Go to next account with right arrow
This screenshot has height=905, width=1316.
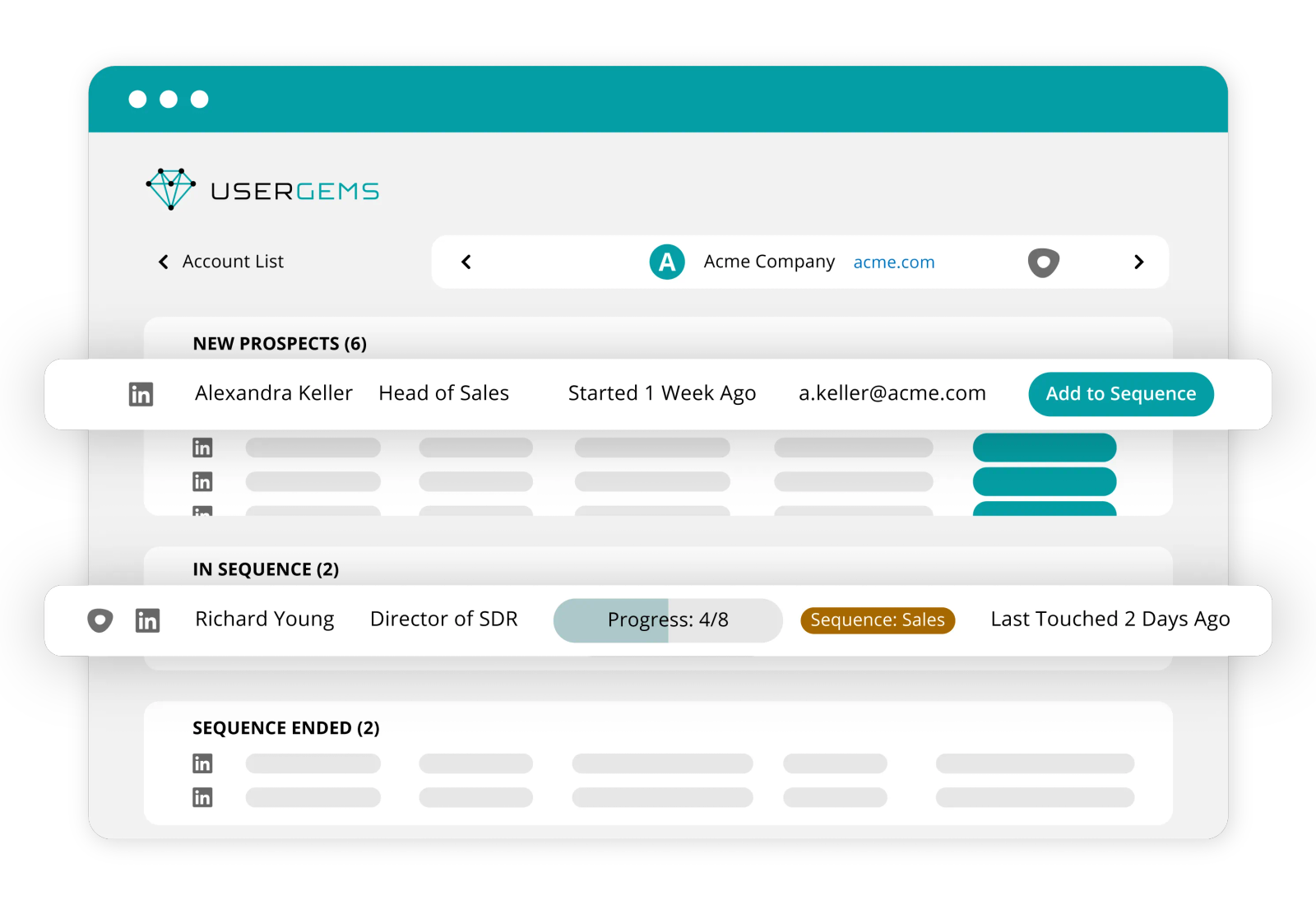point(1138,262)
